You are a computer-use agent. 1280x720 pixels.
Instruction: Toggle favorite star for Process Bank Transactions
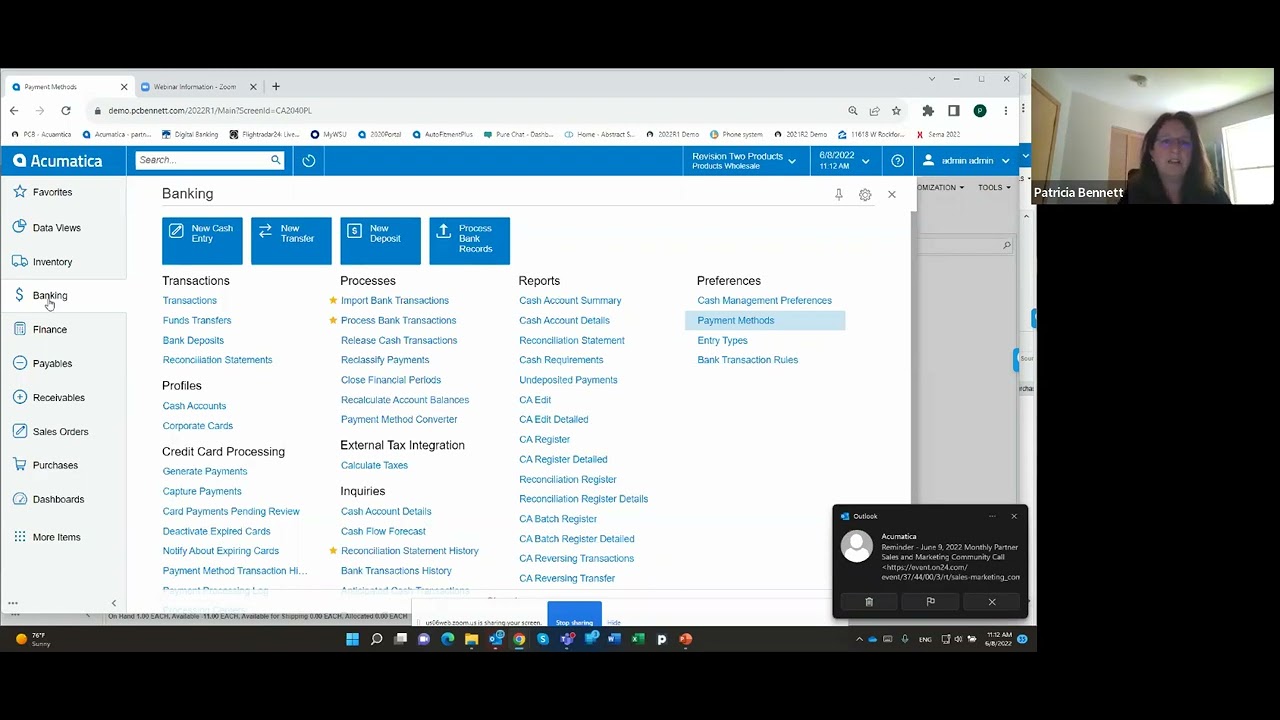point(333,320)
